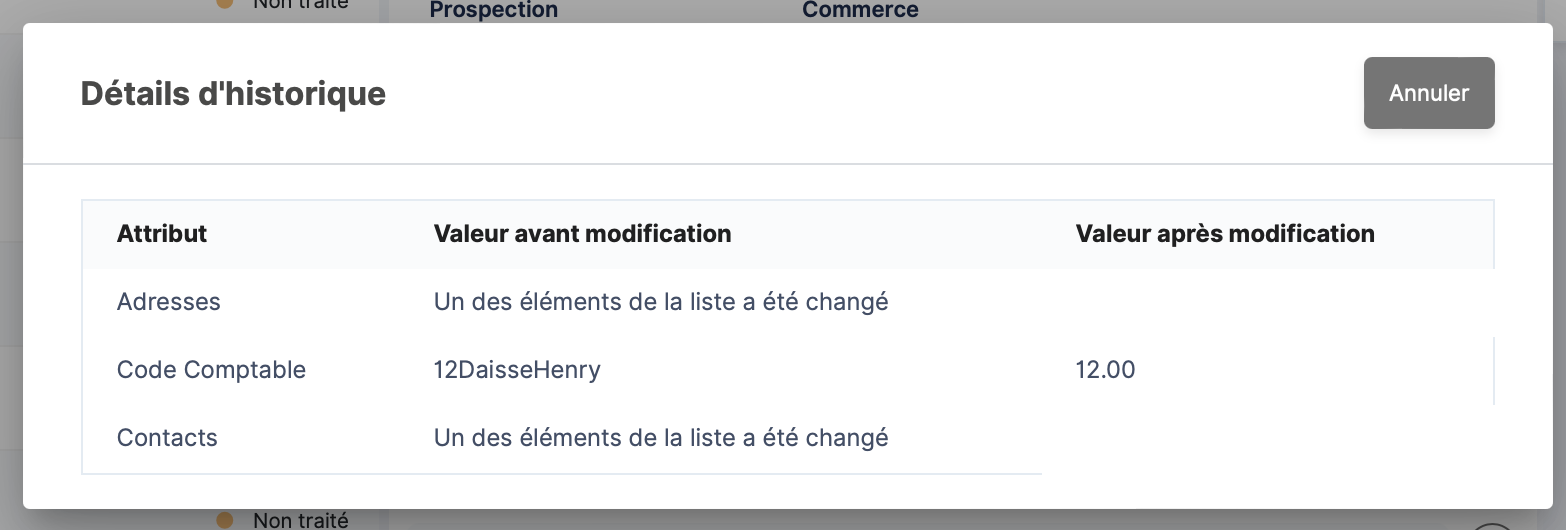Screen dimensions: 1566x530
Task: Click orange status dot beside bottom Non traité
Action: click(x=225, y=520)
